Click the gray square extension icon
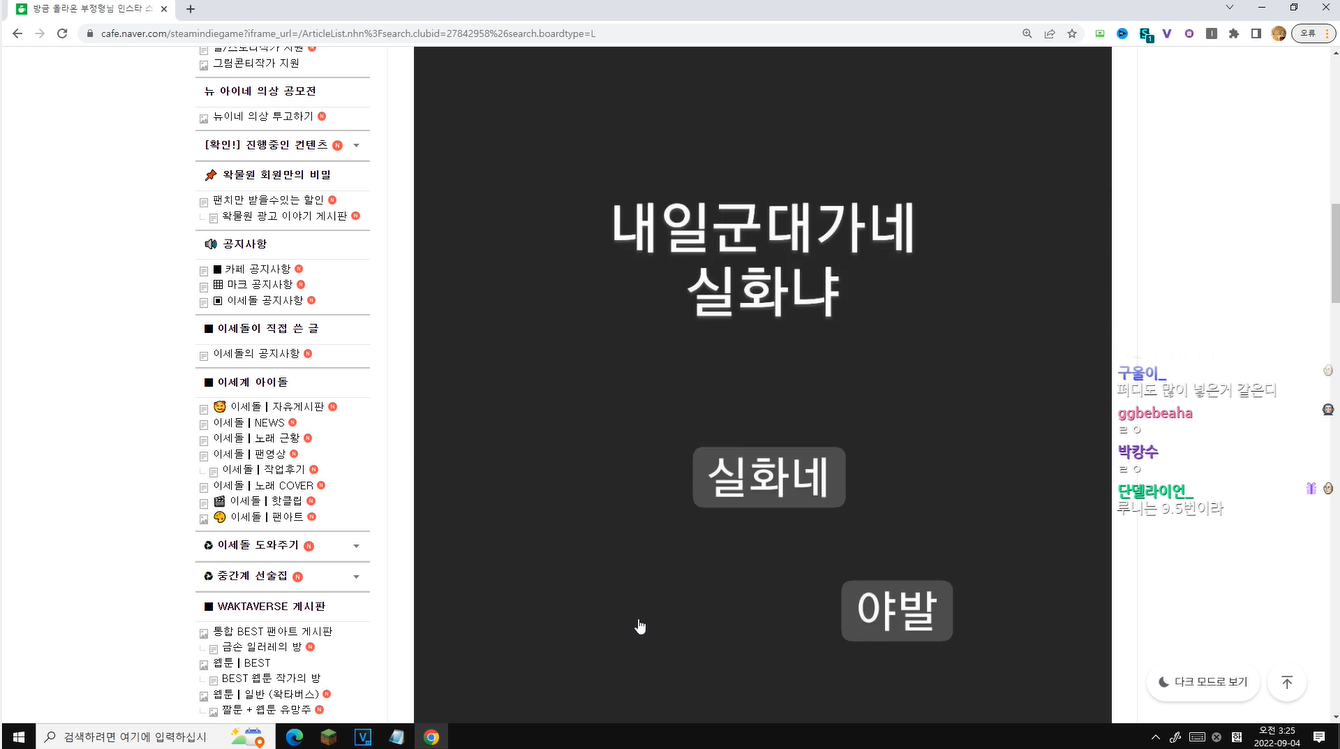Screen dimensions: 1340x749 (x=1212, y=33)
